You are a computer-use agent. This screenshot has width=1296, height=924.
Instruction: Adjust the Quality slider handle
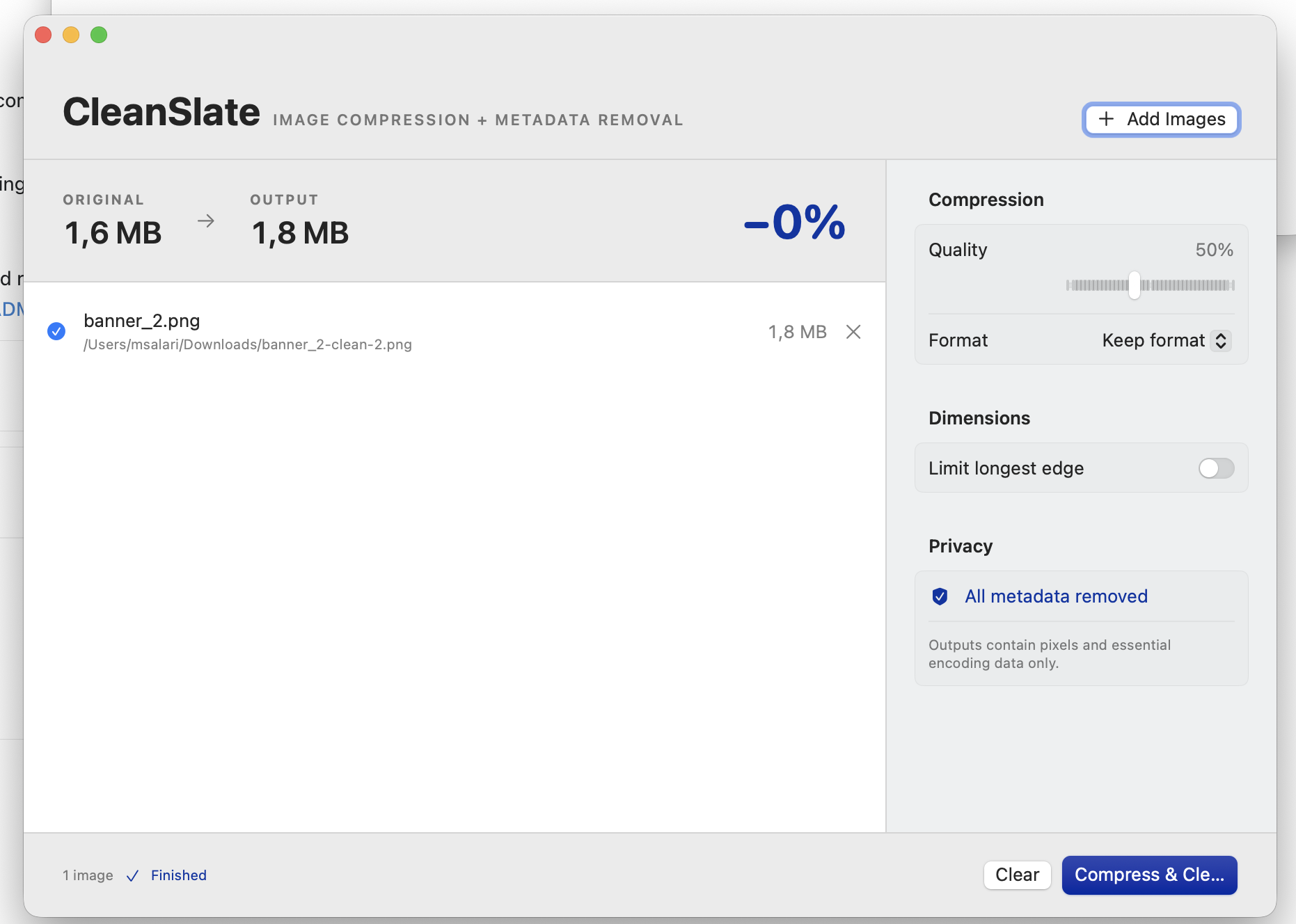1135,285
